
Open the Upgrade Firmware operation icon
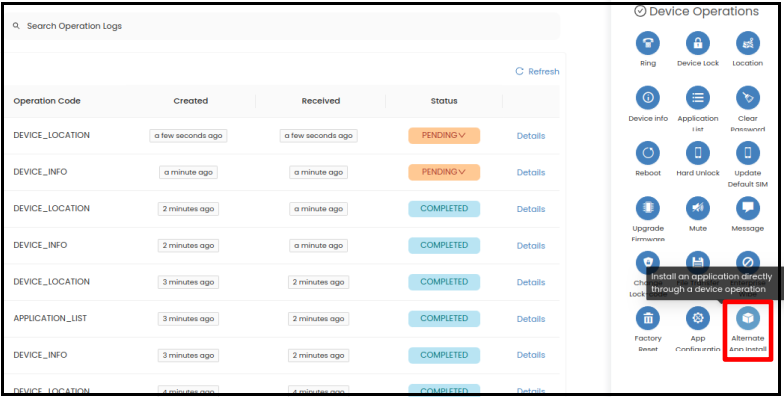point(648,208)
